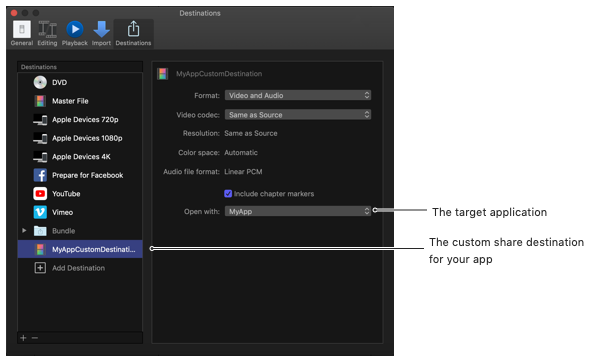Click the Add Destination label

pyautogui.click(x=78, y=268)
